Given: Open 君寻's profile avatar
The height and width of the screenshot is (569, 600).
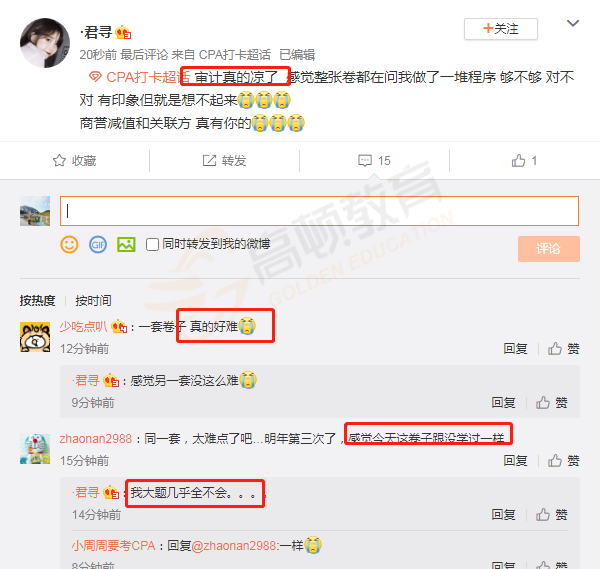Looking at the screenshot, I should 45,43.
